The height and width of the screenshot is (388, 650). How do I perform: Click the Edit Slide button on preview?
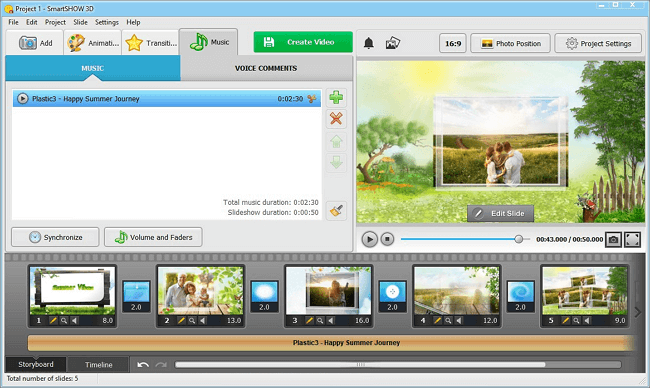pyautogui.click(x=500, y=213)
